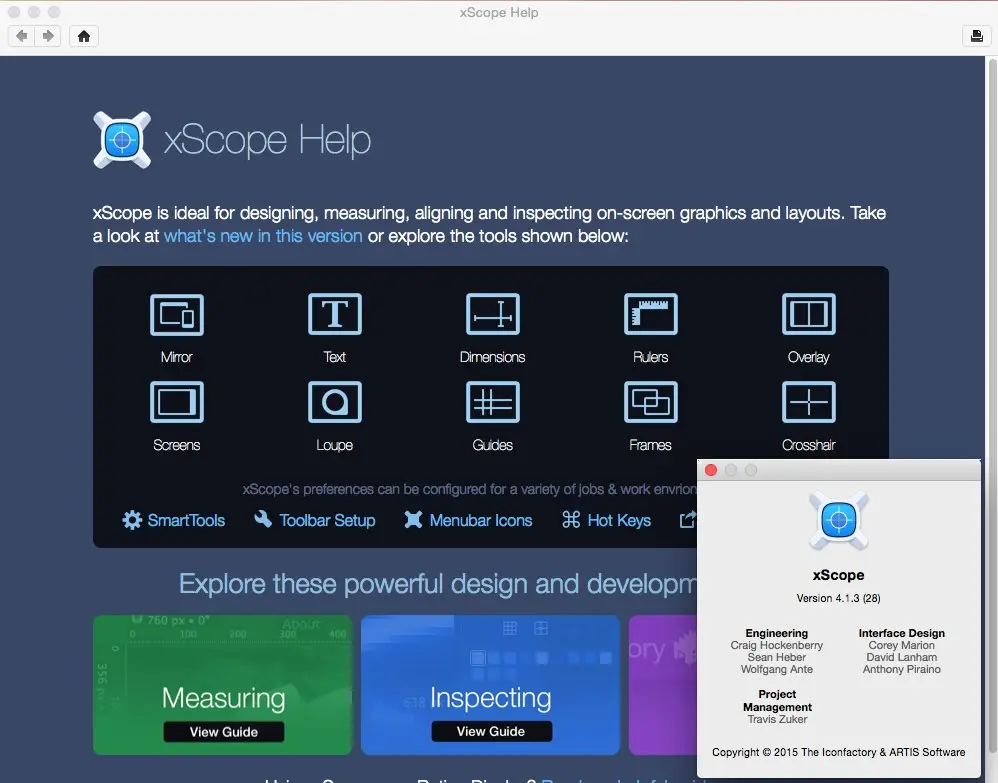Click the share icon beside Hot Keys
Viewport: 998px width, 783px height.
[x=687, y=520]
